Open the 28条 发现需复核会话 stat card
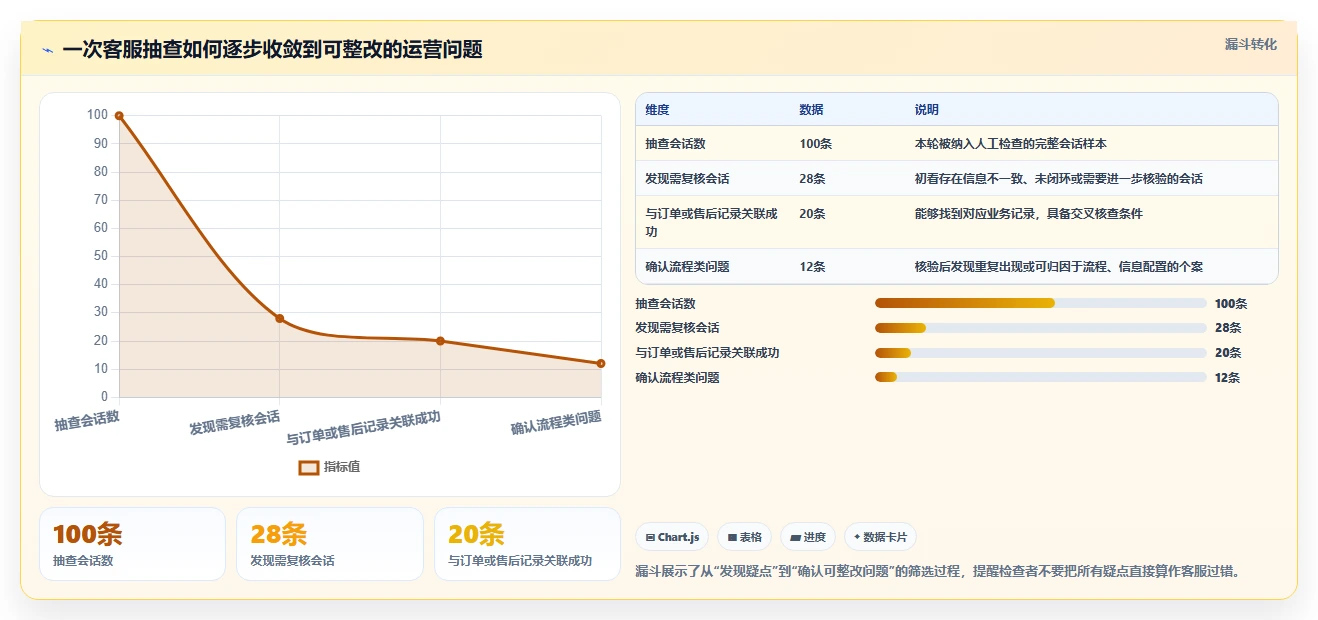The width and height of the screenshot is (1318, 620). coord(330,544)
